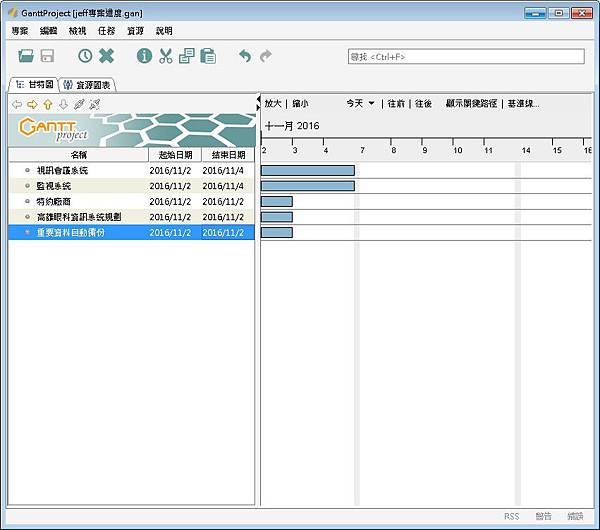Click the 十一月 2016 month header
Viewport: 600px width, 530px height.
[292, 126]
